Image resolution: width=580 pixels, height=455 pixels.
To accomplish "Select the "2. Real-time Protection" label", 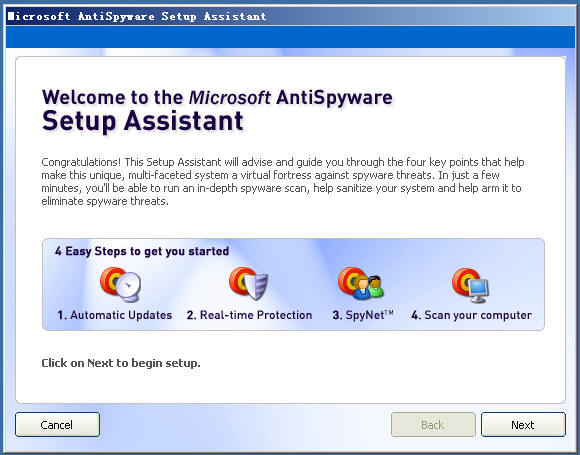I will pos(249,315).
